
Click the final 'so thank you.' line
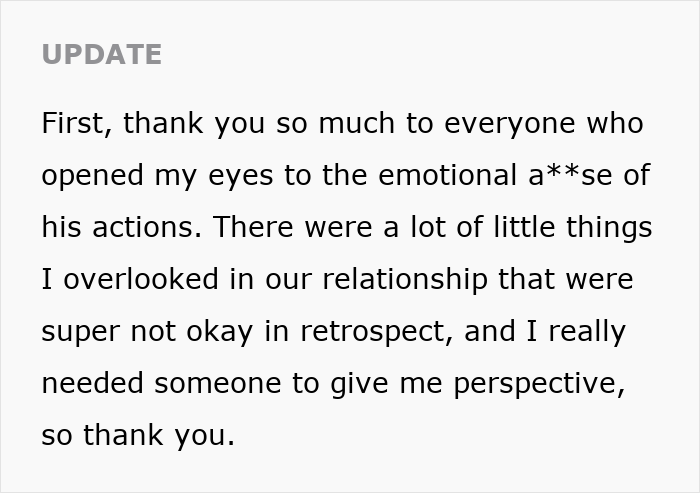138,435
